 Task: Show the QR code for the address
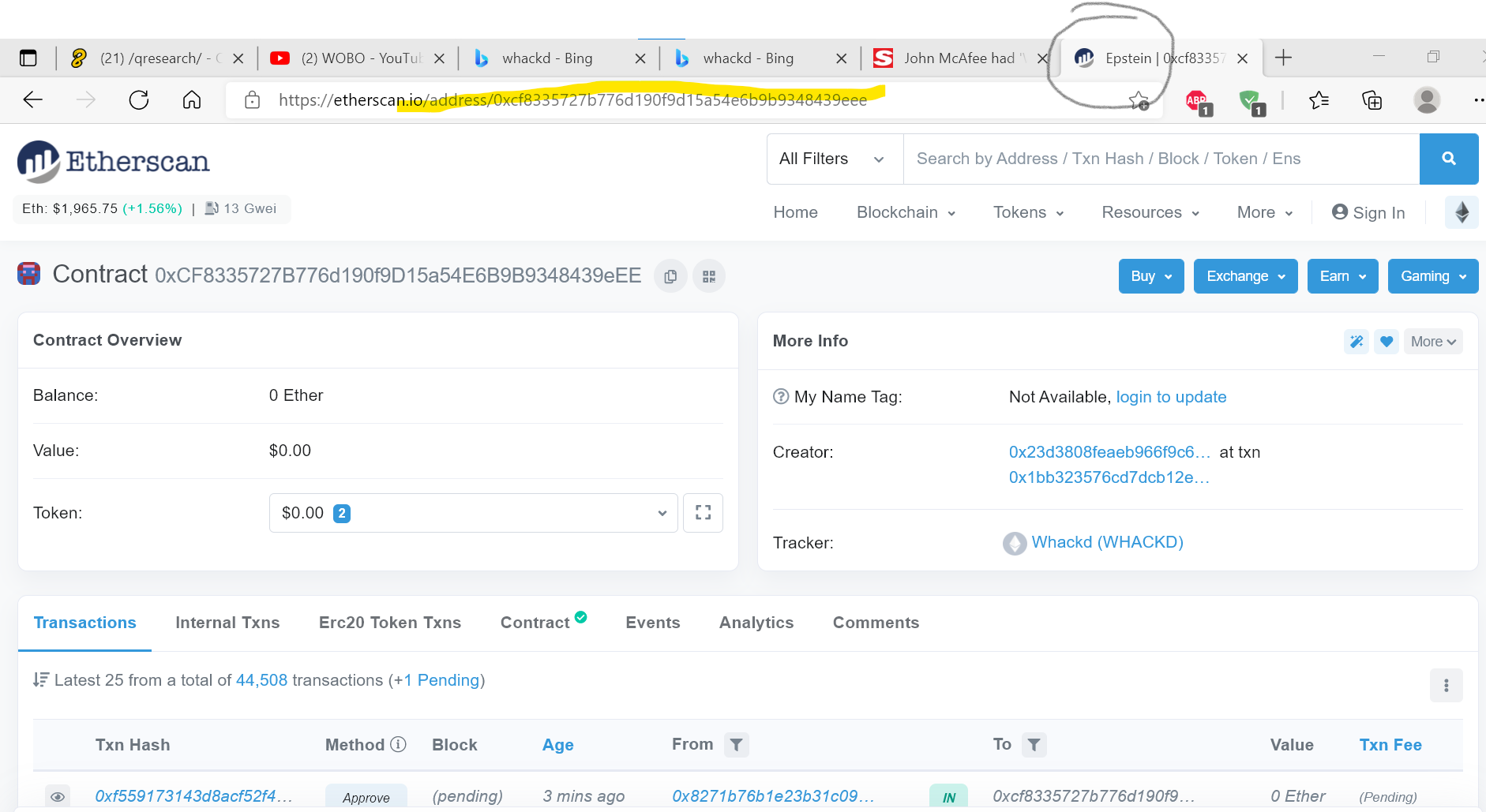click(x=709, y=276)
